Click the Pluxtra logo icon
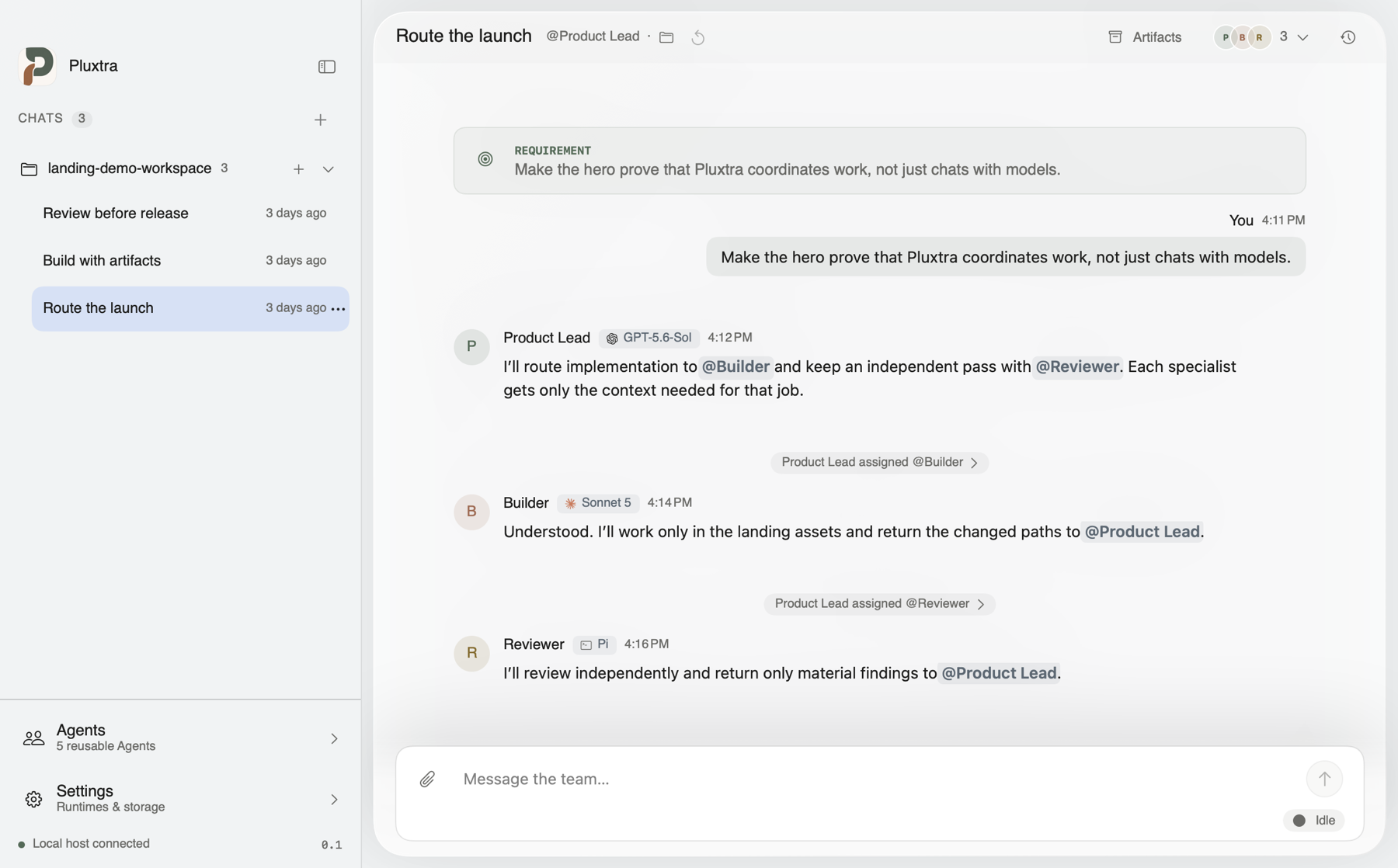The height and width of the screenshot is (868, 1398). [37, 66]
